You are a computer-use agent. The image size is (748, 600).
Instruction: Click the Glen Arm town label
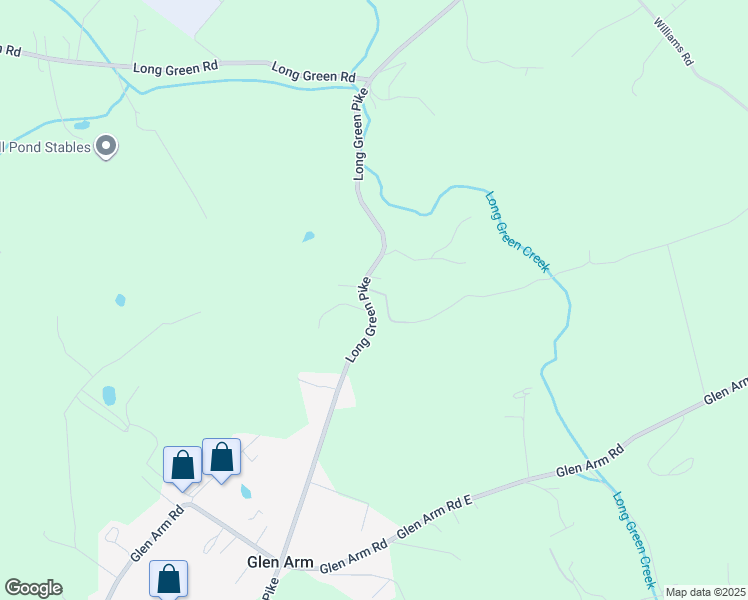(x=280, y=562)
